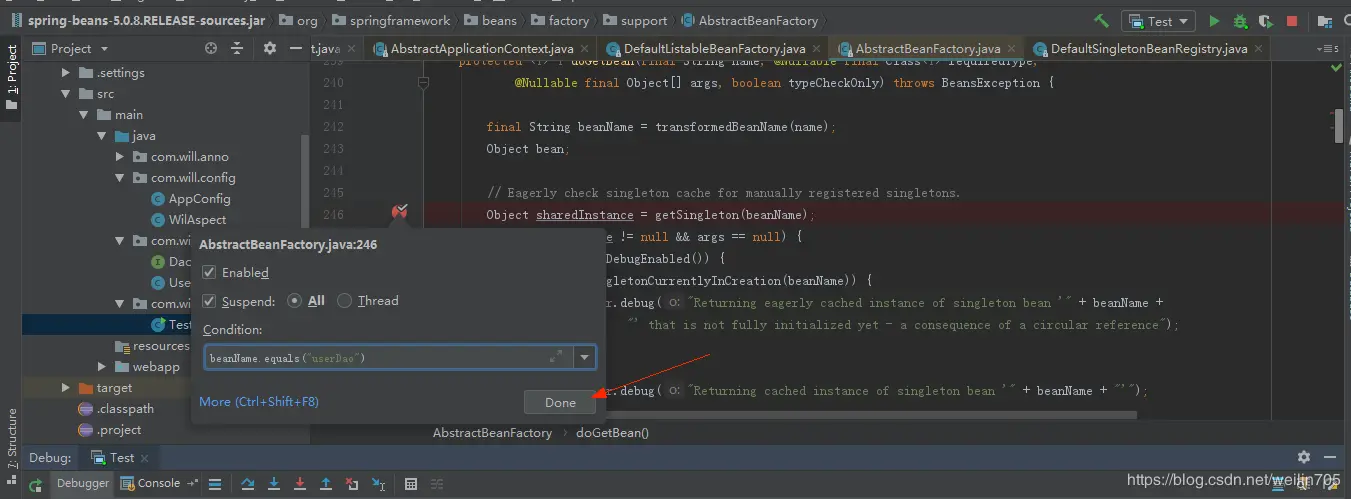Expand the target folder
Screen dimensions: 1351x499
(66, 388)
